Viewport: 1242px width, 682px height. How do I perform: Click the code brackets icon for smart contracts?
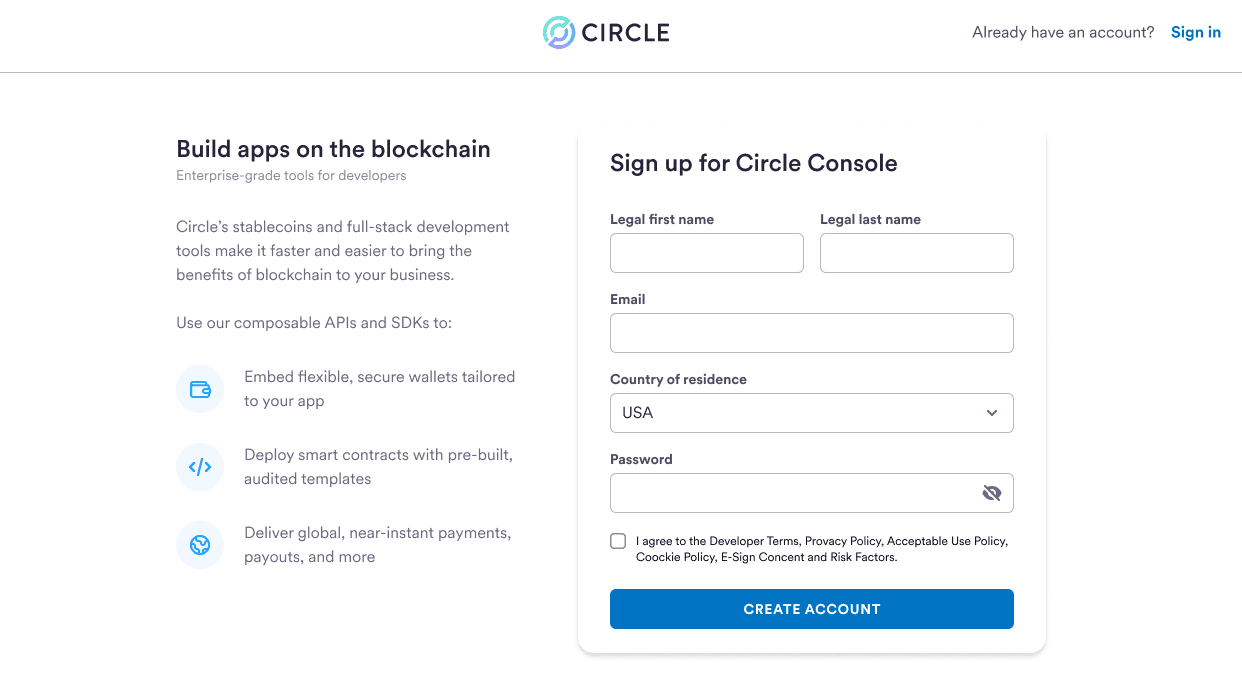[x=200, y=467]
